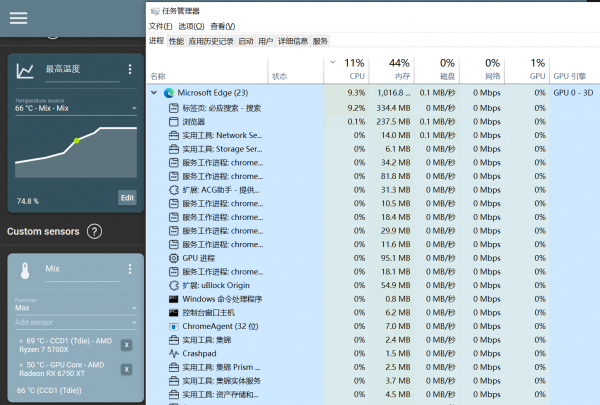The image size is (600, 405).
Task: Click the curve graph icon on 最高温度 card
Action: tap(25, 71)
